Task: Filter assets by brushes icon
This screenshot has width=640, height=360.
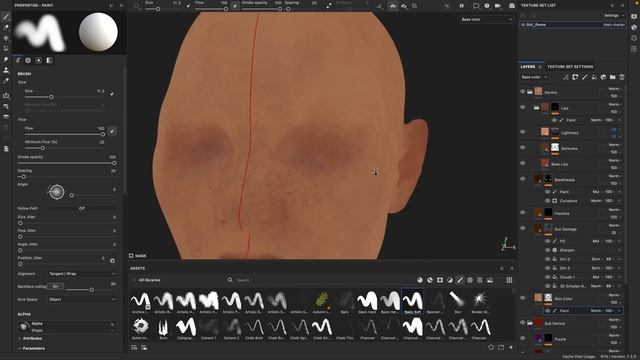Action: 460,280
